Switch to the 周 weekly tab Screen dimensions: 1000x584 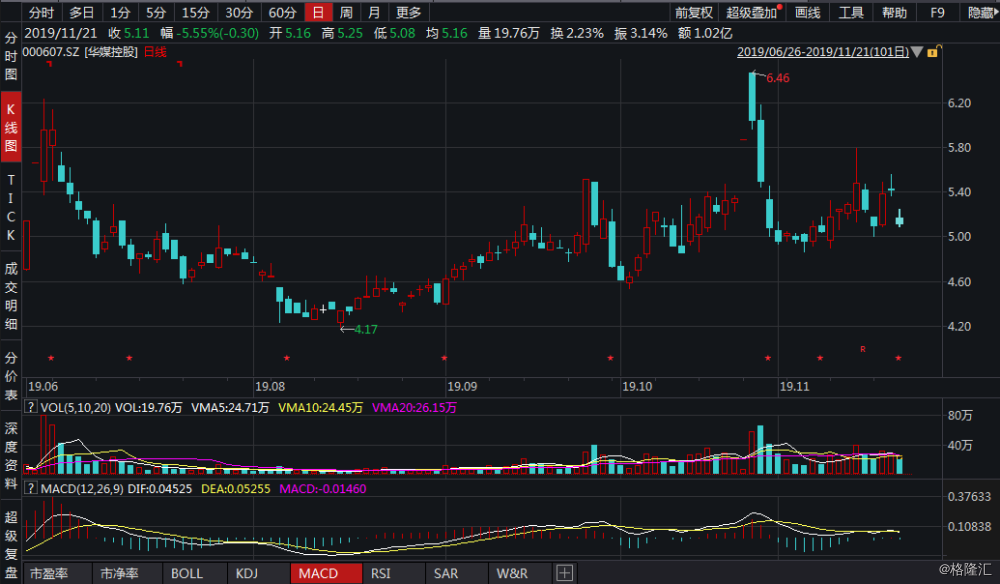coord(346,12)
